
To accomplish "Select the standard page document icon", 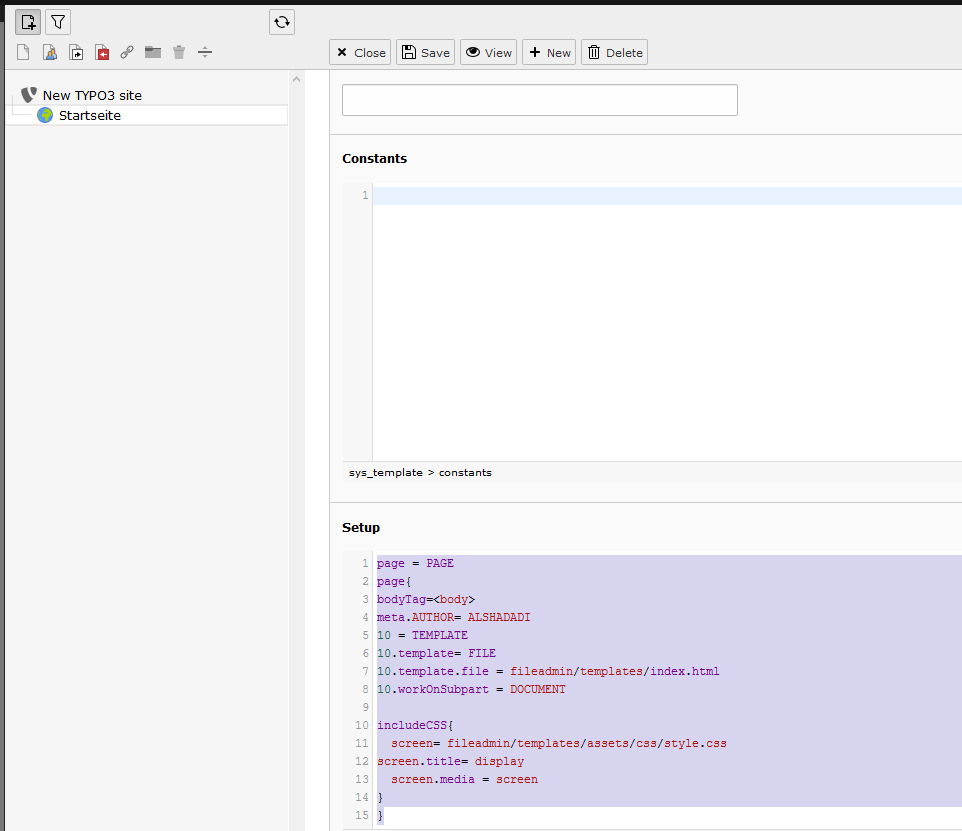I will pos(23,52).
